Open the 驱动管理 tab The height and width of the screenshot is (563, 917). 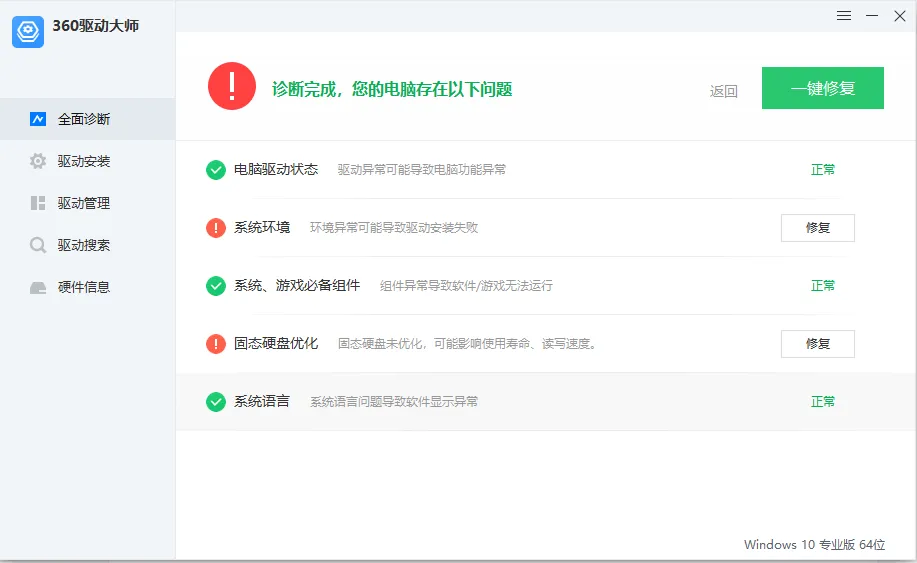pyautogui.click(x=88, y=203)
